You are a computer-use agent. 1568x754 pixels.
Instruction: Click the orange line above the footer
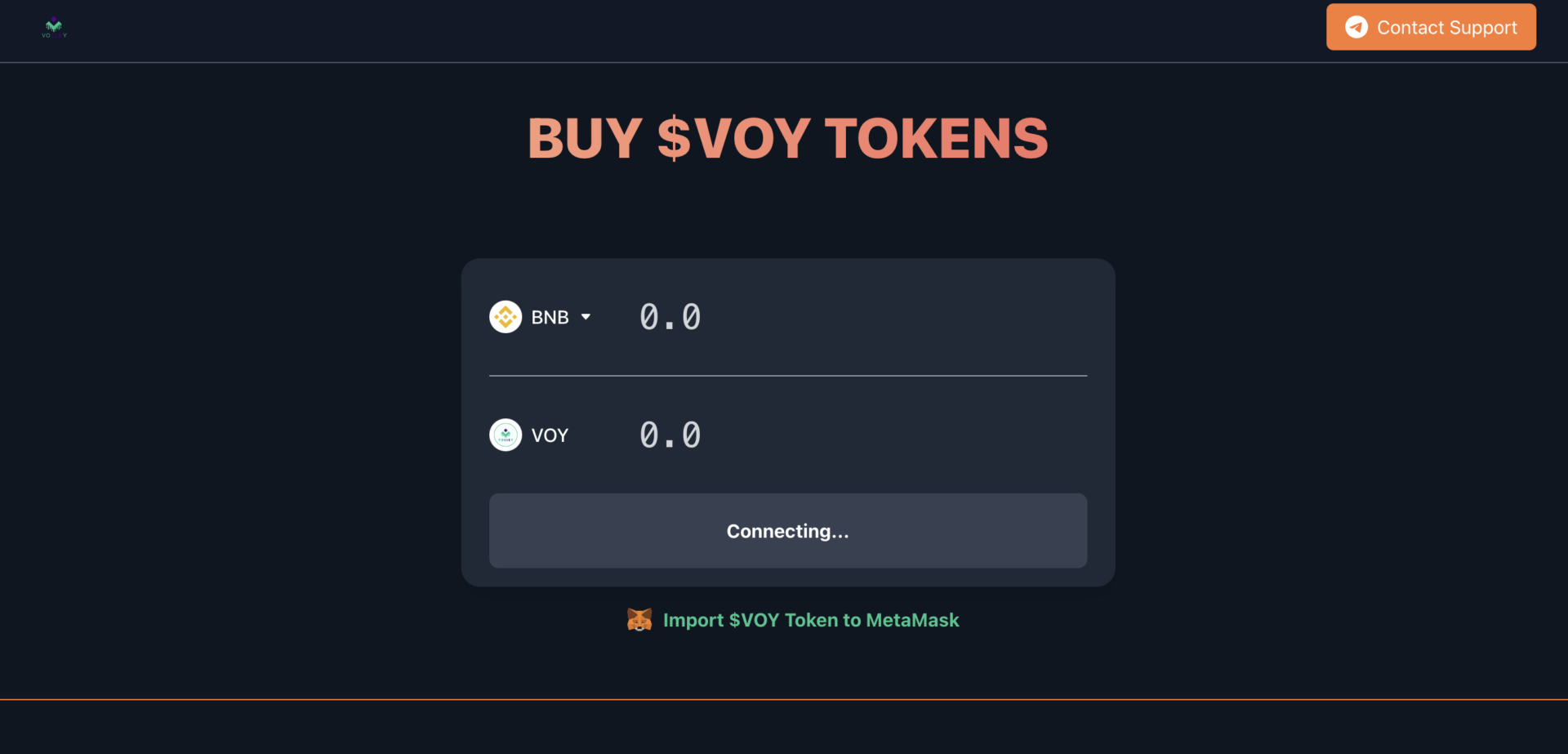tap(784, 699)
